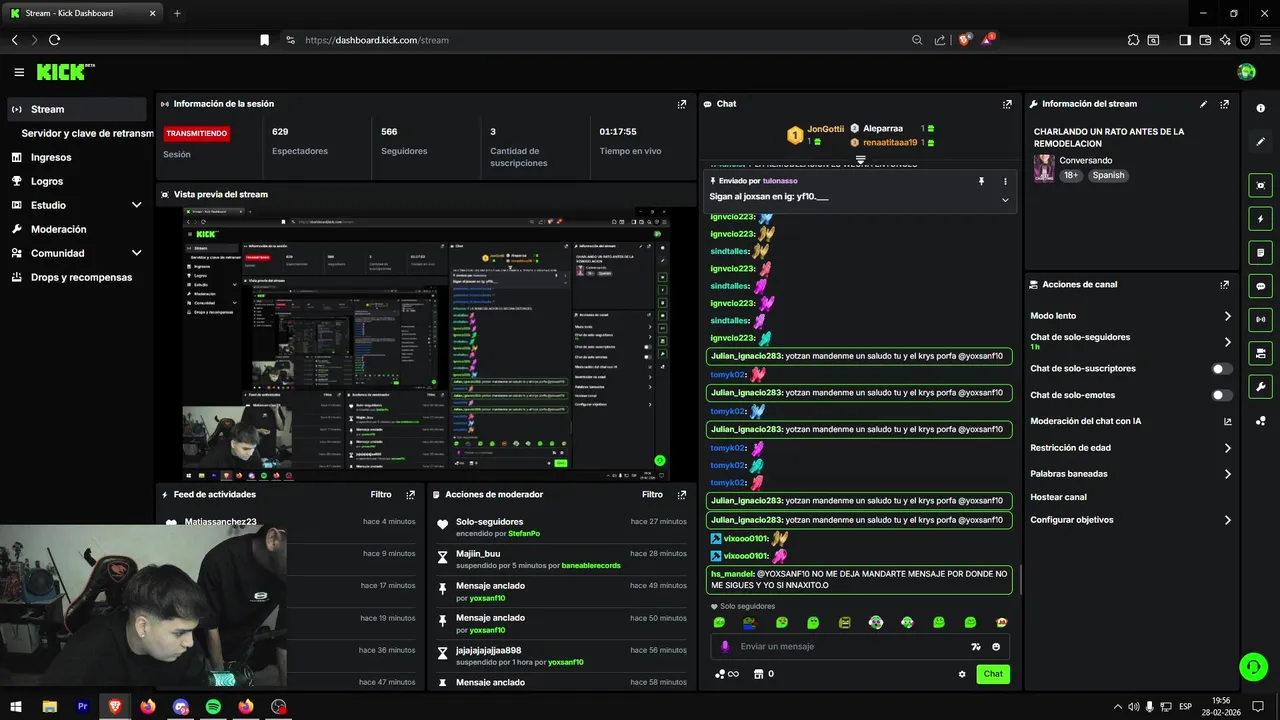Expand Palabras baneadas options
The image size is (1280, 720).
(x=1228, y=474)
